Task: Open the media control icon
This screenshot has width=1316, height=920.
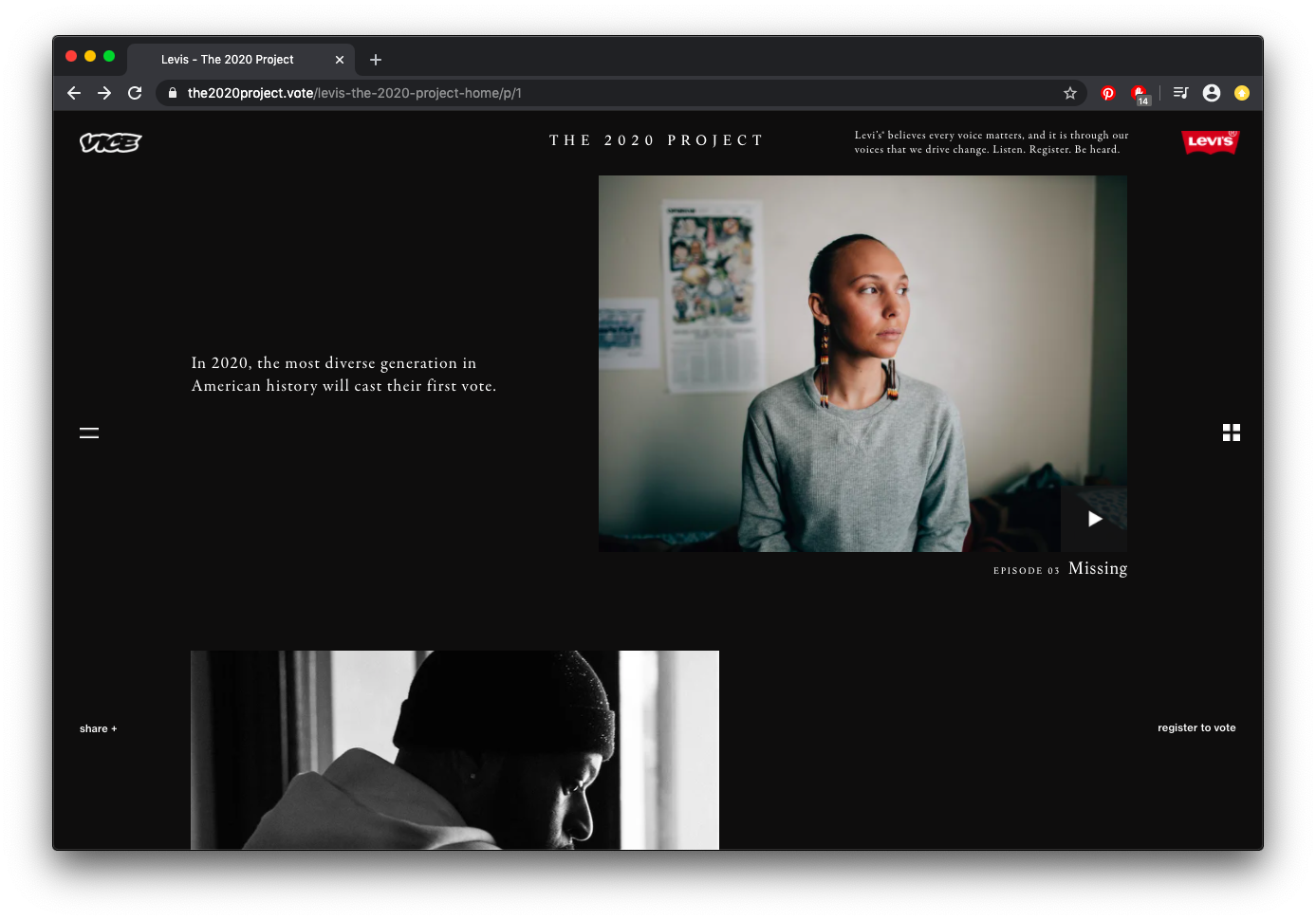Action: pos(1180,93)
